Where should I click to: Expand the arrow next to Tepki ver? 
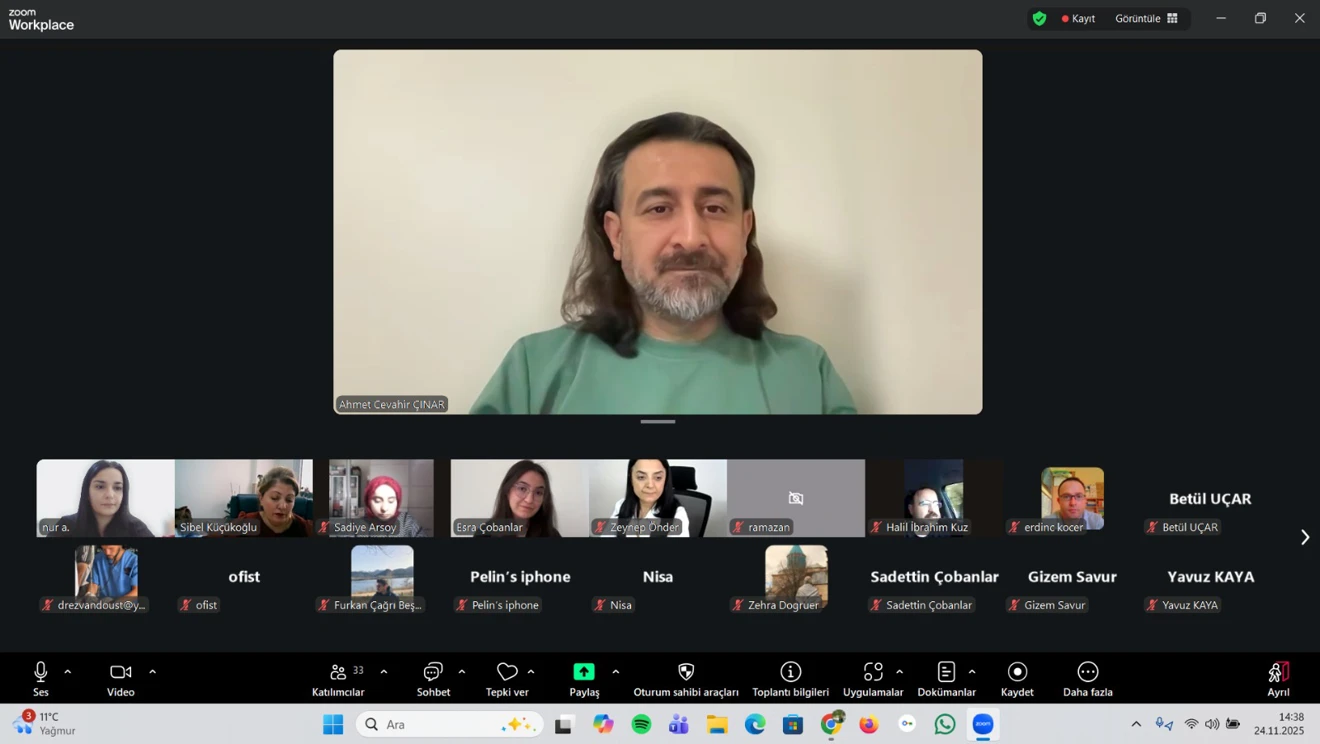tap(531, 672)
